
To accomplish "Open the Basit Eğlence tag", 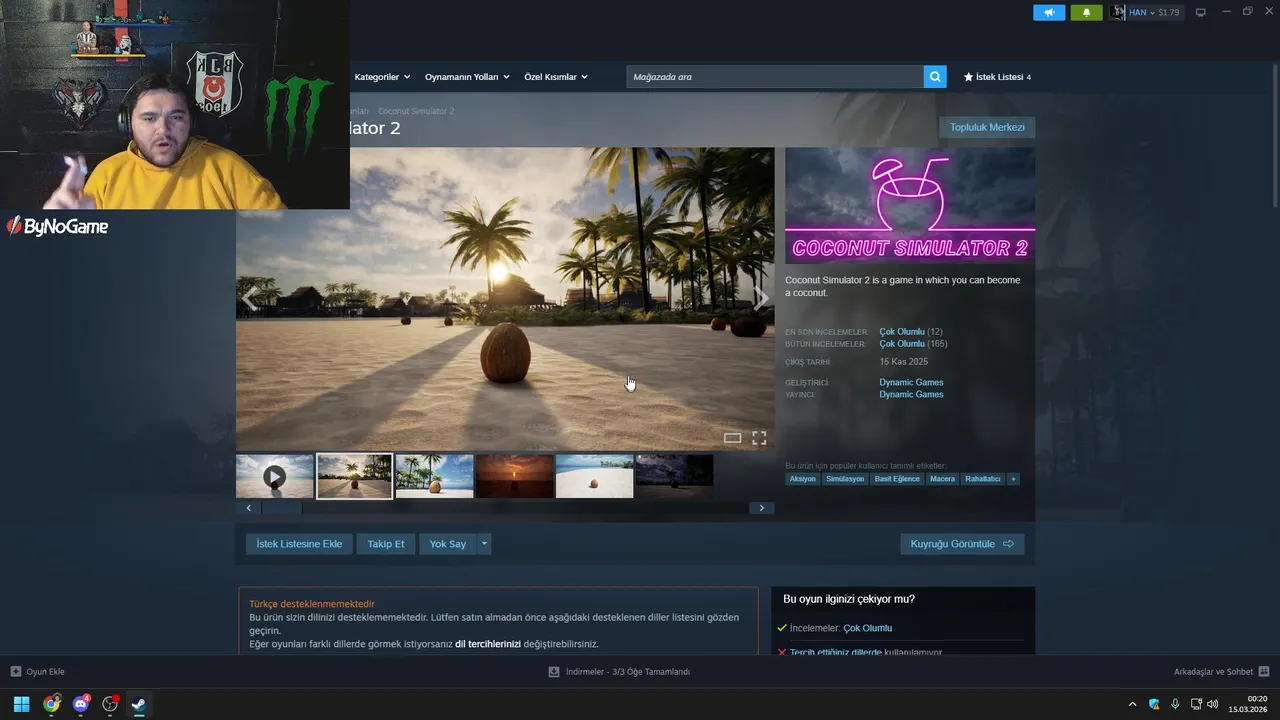I will tap(897, 479).
